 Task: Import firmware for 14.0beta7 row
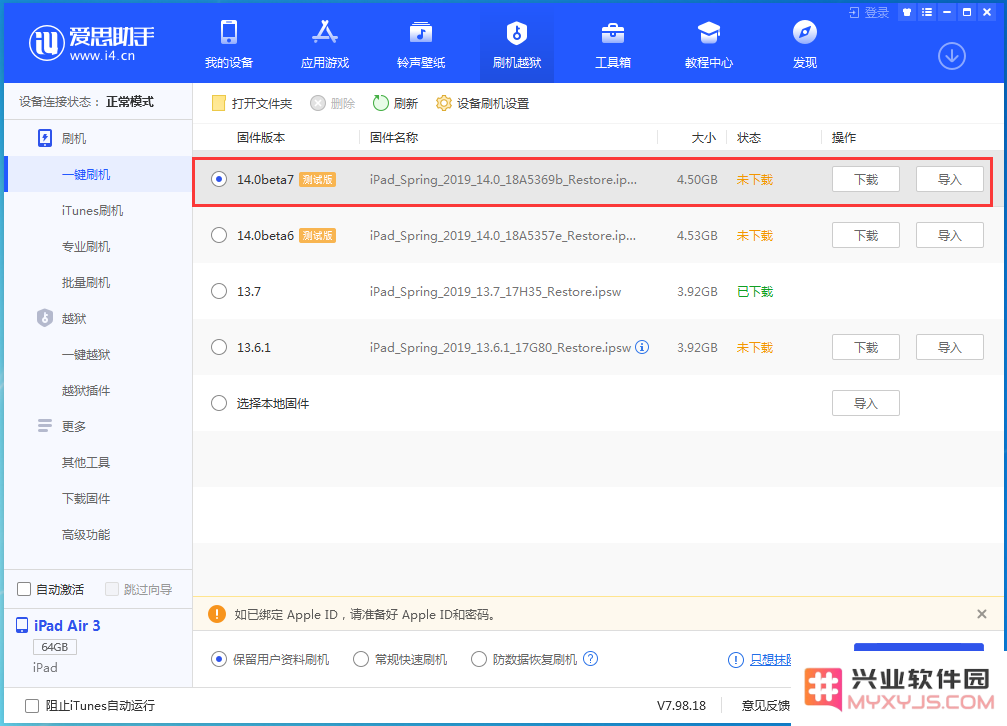tap(949, 179)
